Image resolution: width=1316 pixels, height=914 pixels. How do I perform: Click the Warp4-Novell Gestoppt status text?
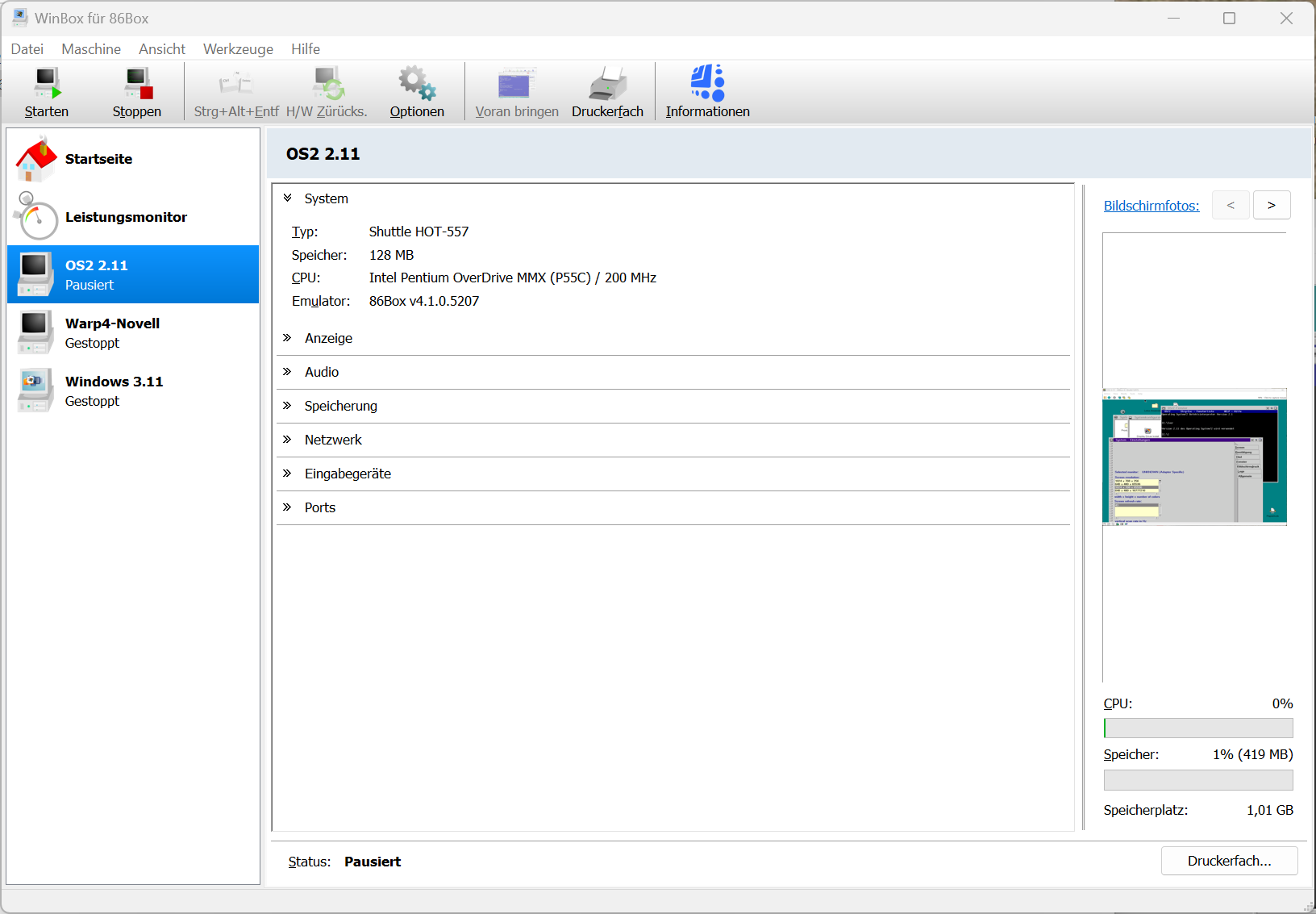pyautogui.click(x=92, y=343)
